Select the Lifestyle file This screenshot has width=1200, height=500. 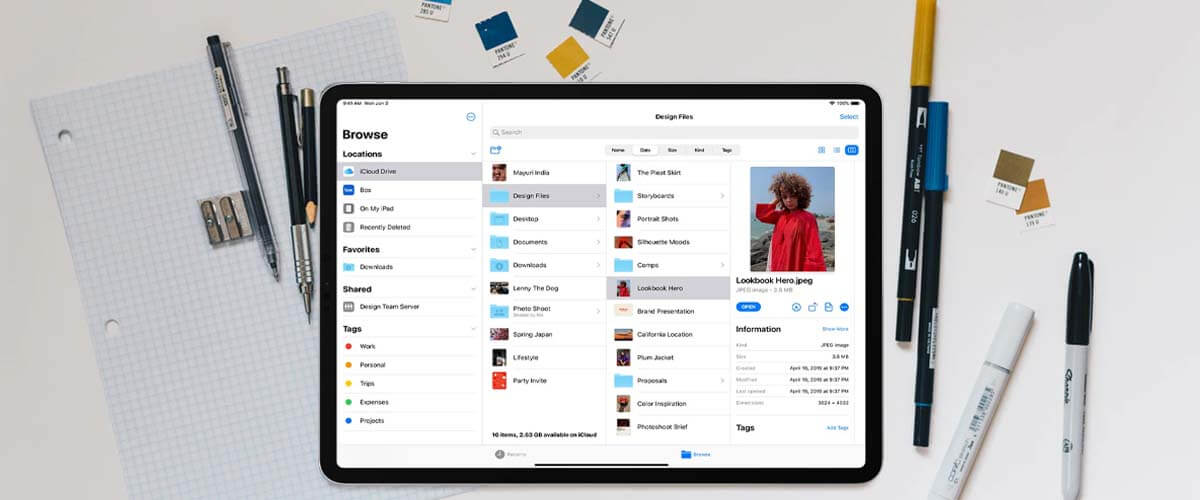[x=544, y=357]
